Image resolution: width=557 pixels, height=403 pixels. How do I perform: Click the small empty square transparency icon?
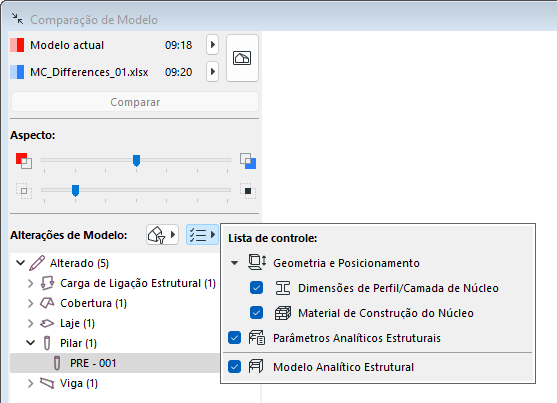coord(24,191)
